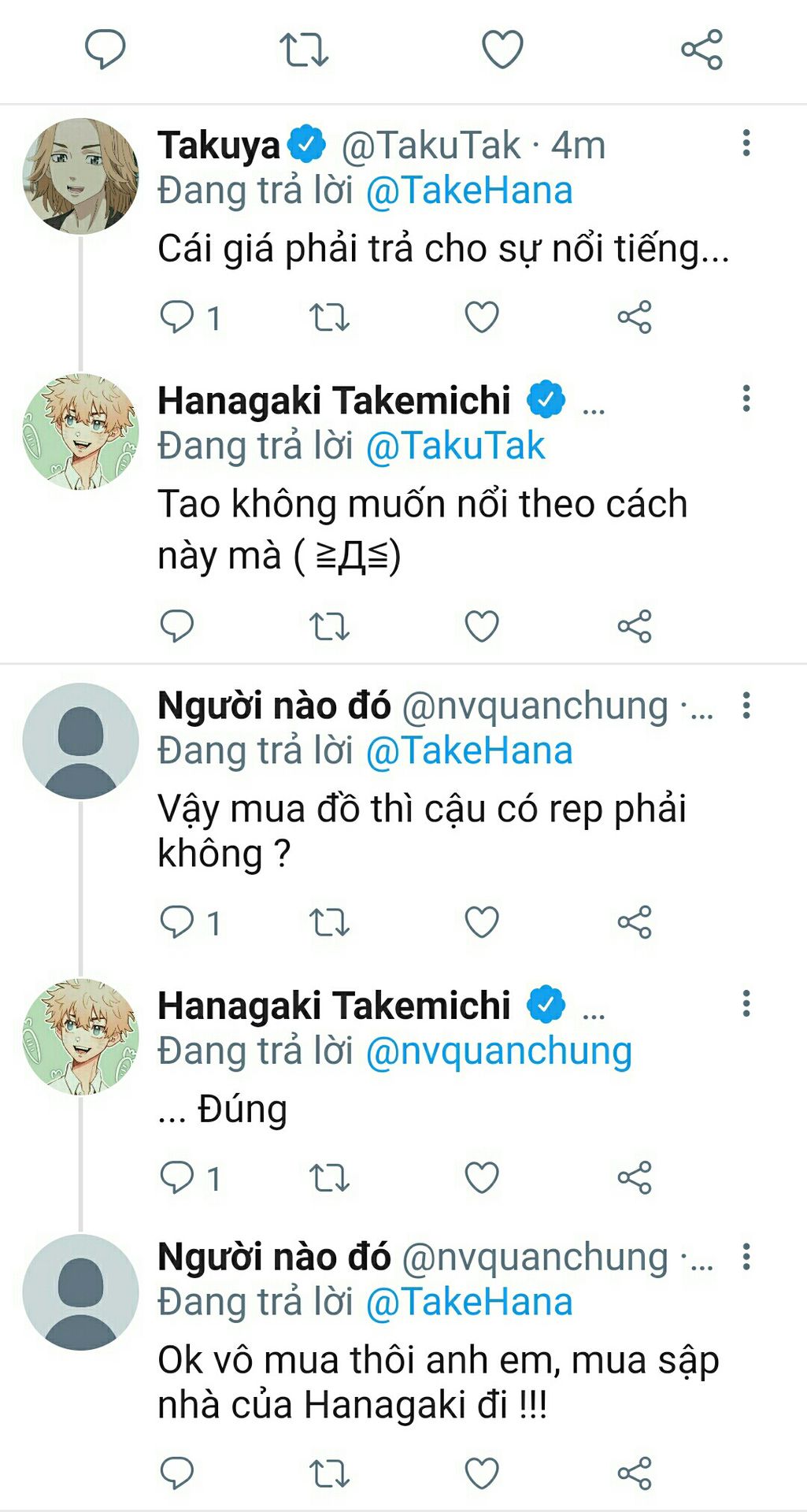Open more options on the 'Đúng' tweet
This screenshot has width=807, height=1512.
(x=746, y=1004)
